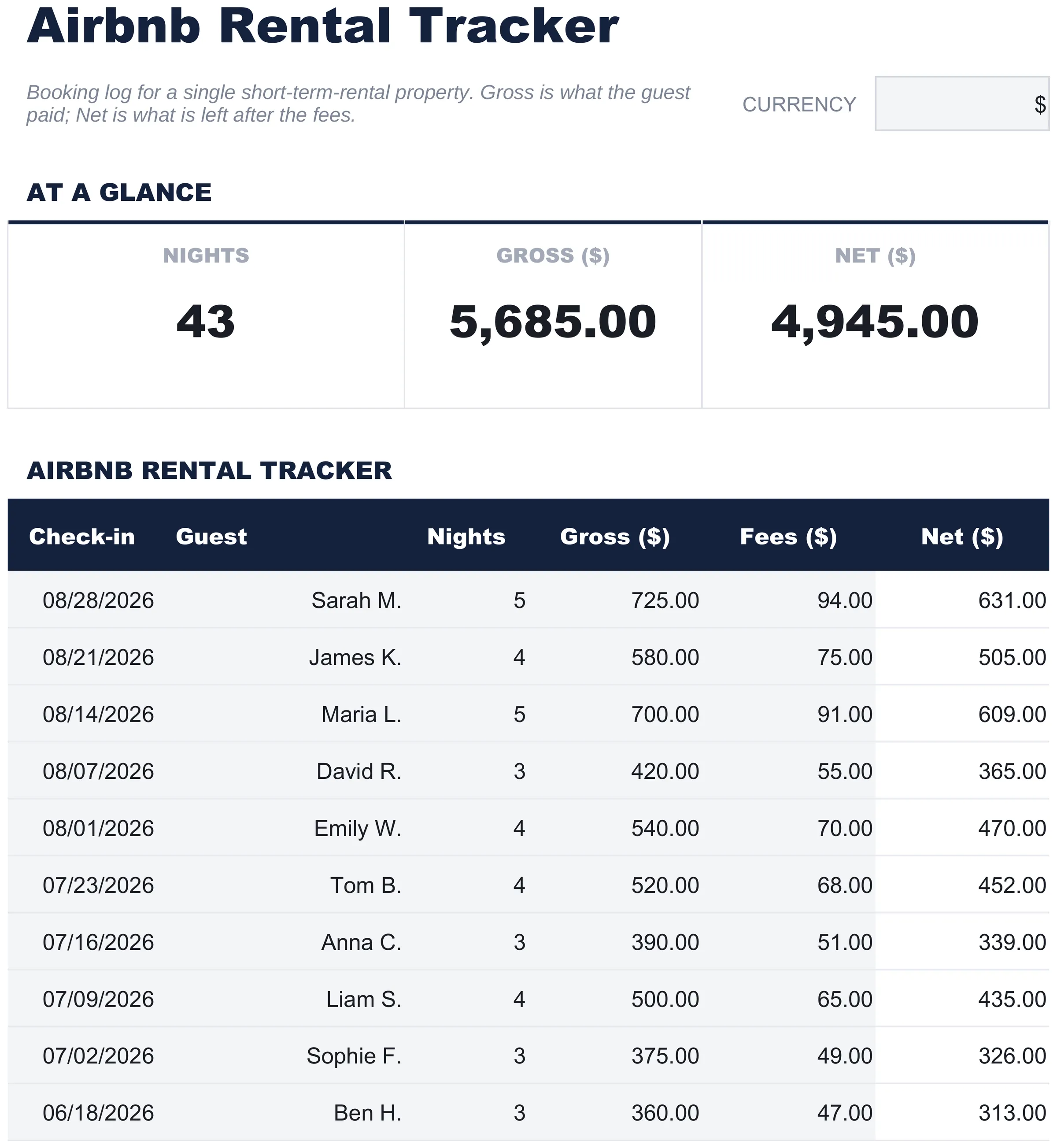Image resolution: width=1057 pixels, height=1148 pixels.
Task: Click gross value 360.00
Action: coord(665,1113)
